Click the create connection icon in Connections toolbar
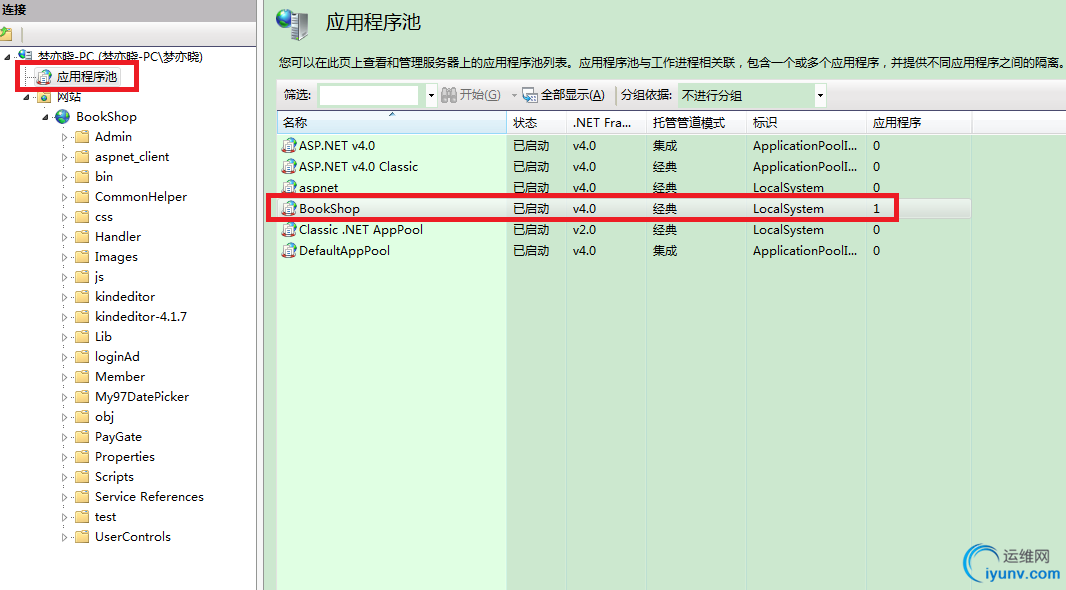Viewport: 1066px width, 590px height. pos(8,33)
